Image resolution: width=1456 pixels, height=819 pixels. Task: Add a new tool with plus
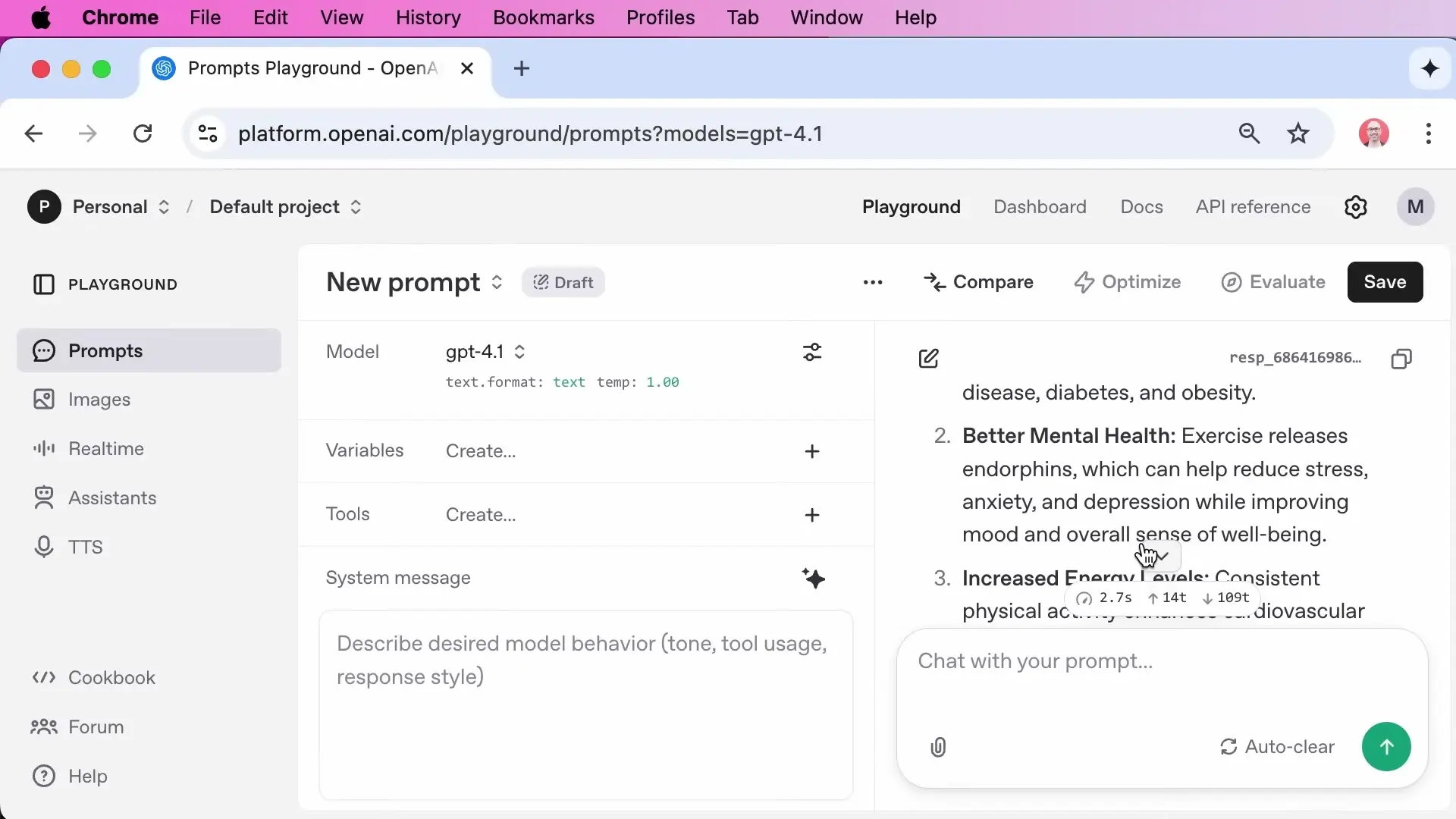(812, 515)
